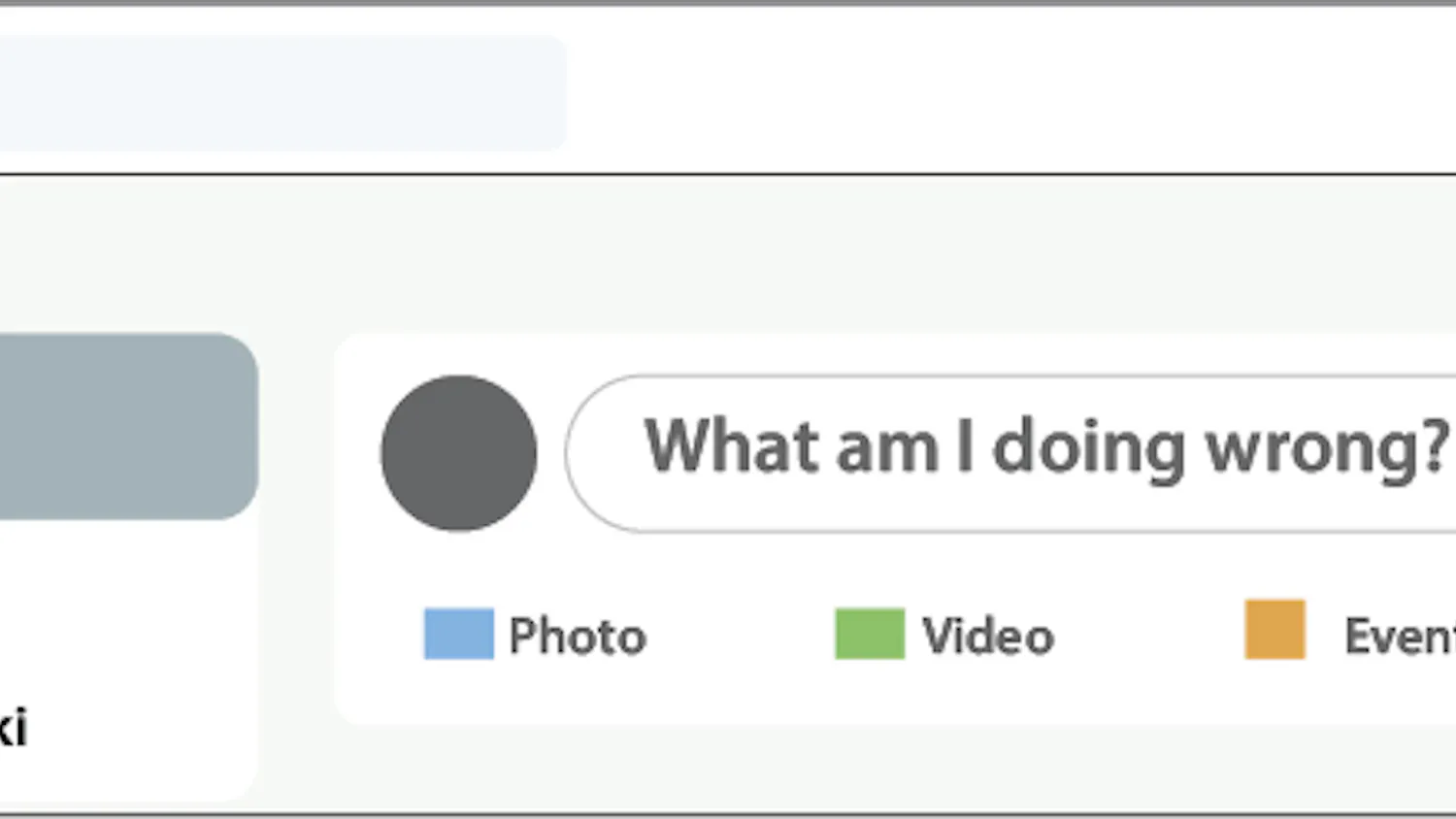
Task: Choose the Event text label
Action: (x=1399, y=637)
